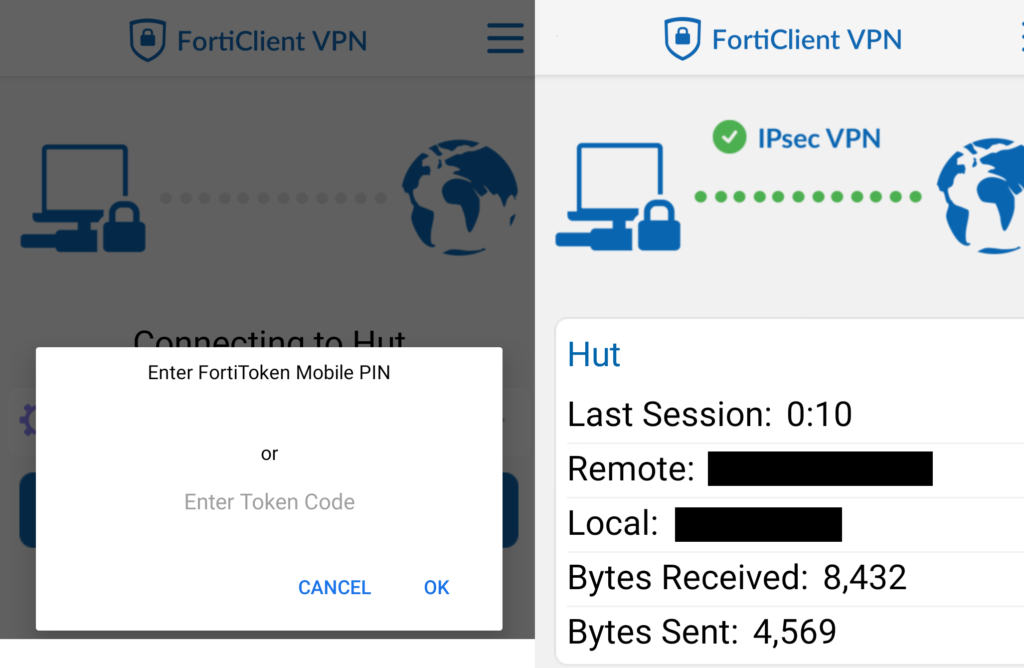The width and height of the screenshot is (1024, 668).
Task: Confirm the token dialog with OK
Action: (x=436, y=587)
